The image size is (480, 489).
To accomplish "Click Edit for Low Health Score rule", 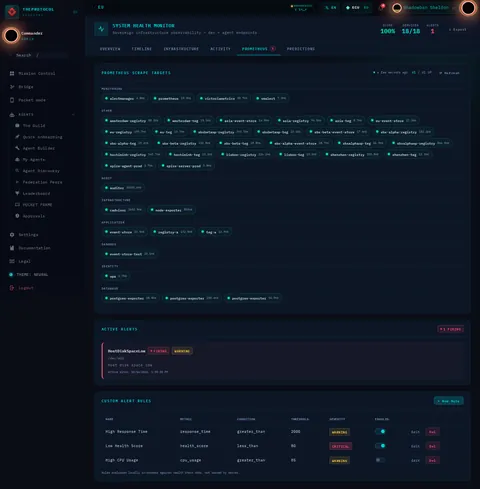I will click(x=415, y=446).
